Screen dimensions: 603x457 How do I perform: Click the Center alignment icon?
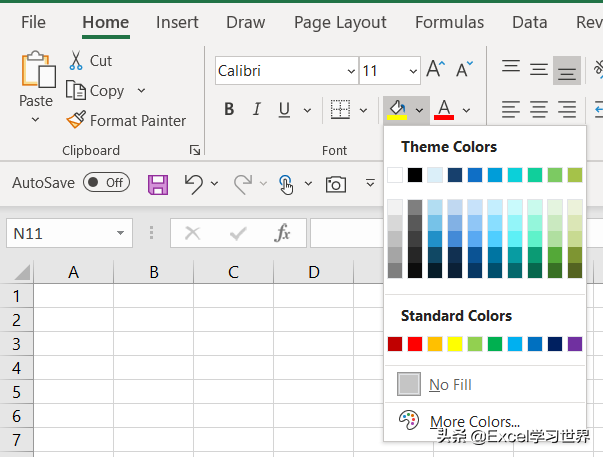[x=539, y=110]
